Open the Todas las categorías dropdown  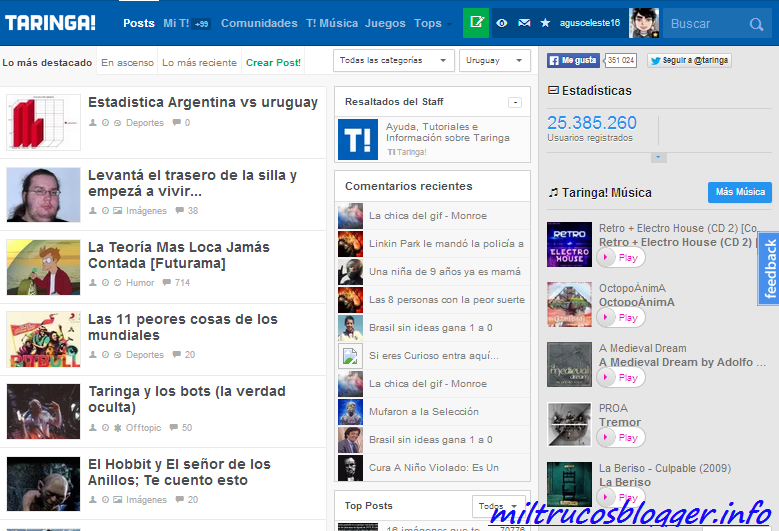pos(394,61)
